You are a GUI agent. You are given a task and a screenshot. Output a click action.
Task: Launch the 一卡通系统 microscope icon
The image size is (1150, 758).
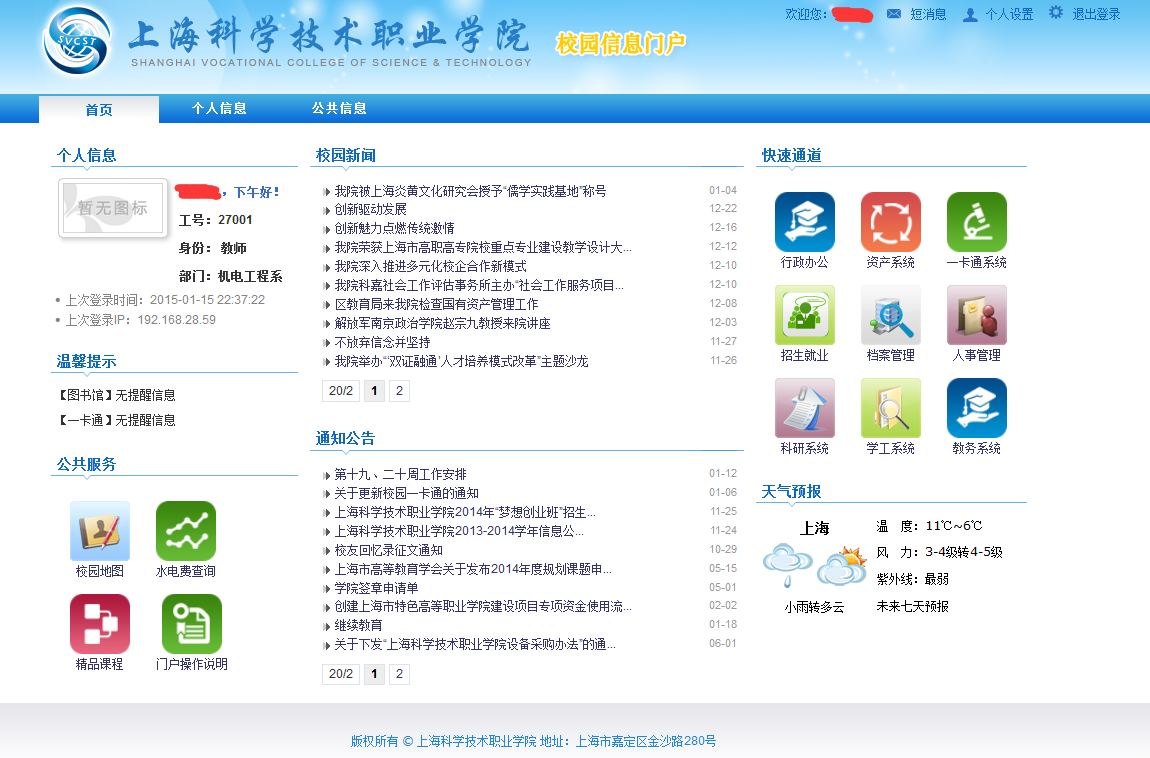tap(976, 222)
